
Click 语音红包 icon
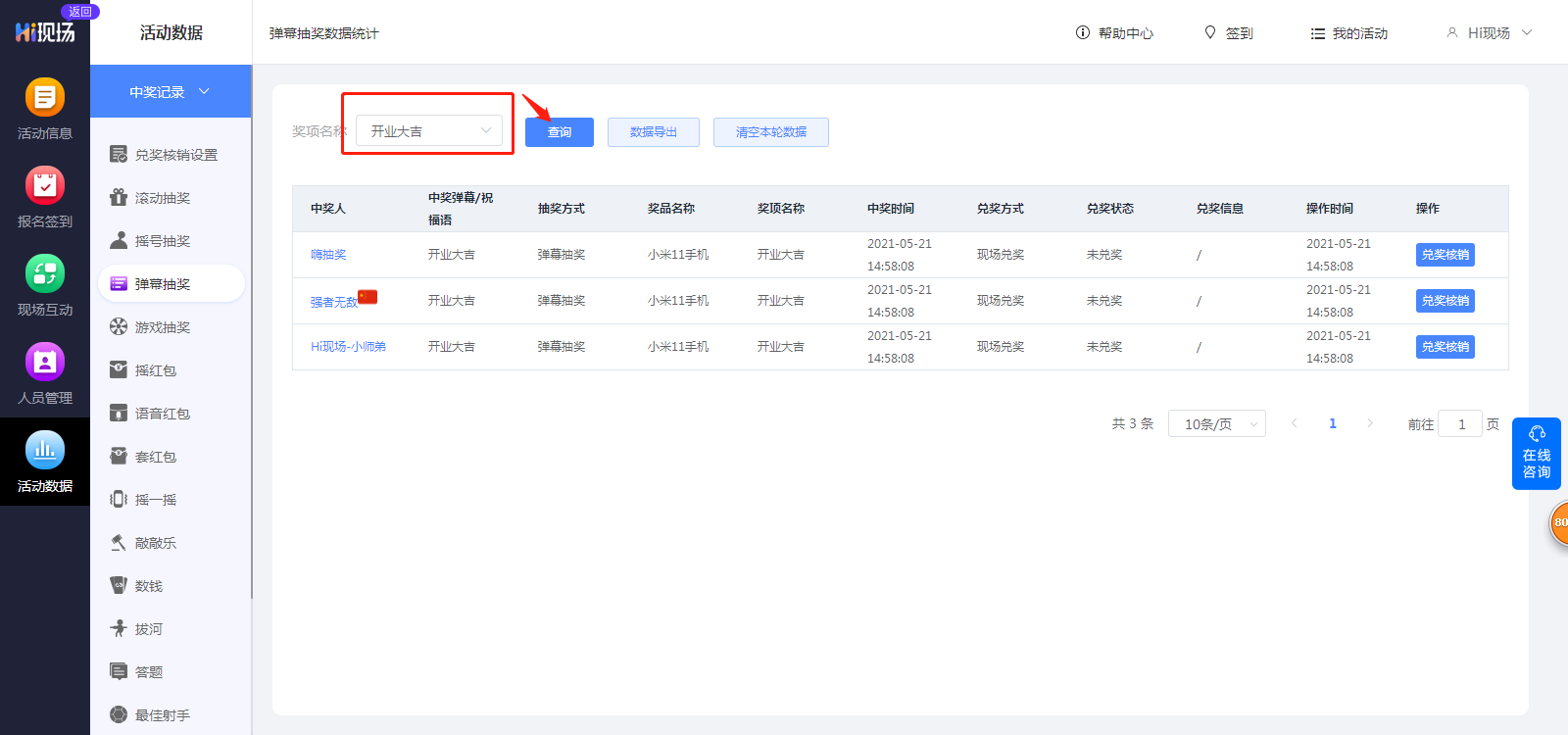(x=119, y=413)
